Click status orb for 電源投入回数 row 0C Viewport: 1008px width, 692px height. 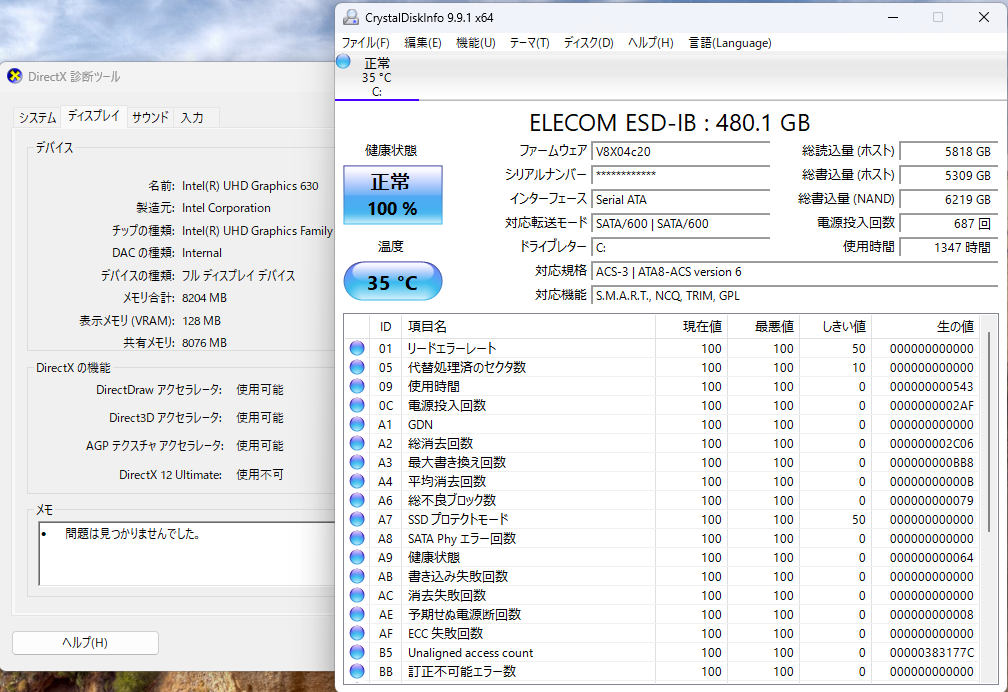point(357,405)
